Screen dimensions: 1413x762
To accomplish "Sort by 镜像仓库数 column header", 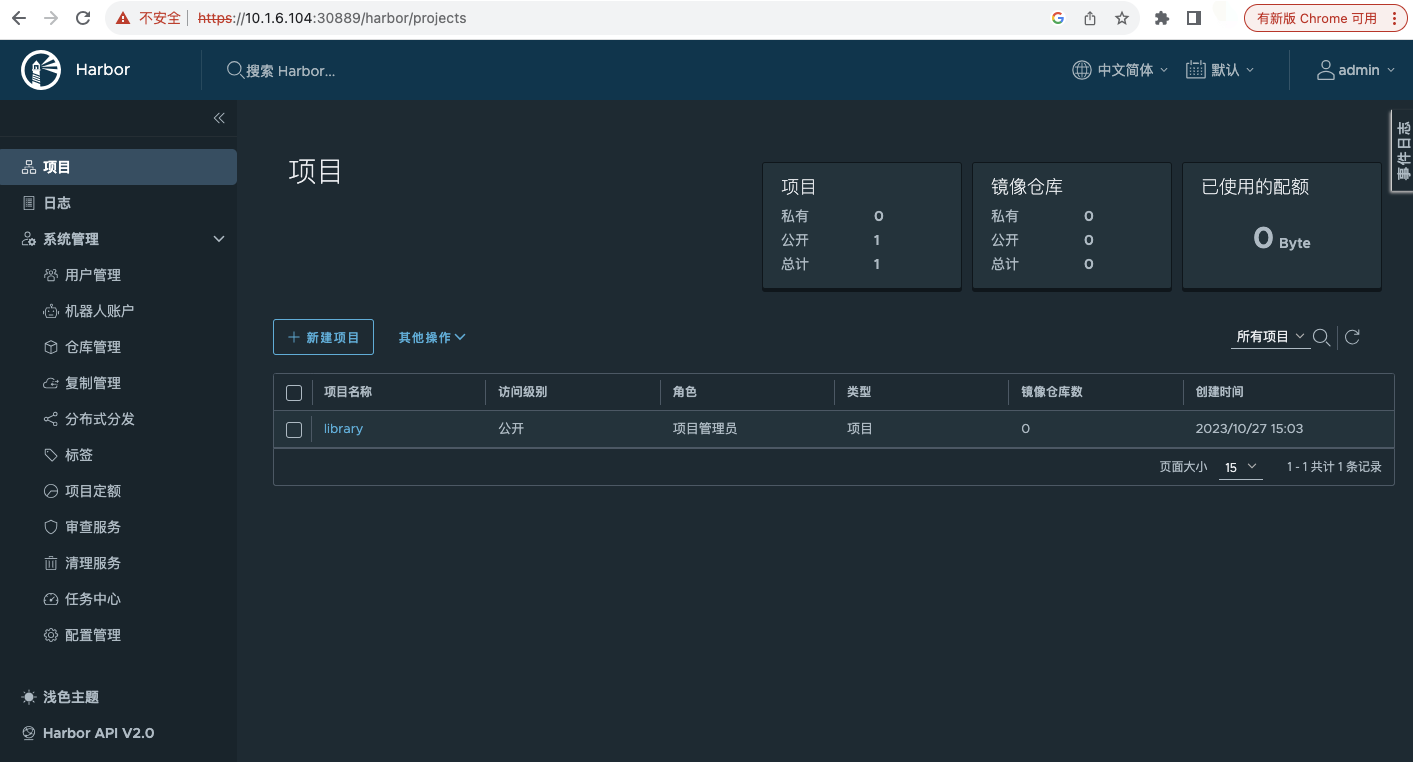I will [1052, 392].
